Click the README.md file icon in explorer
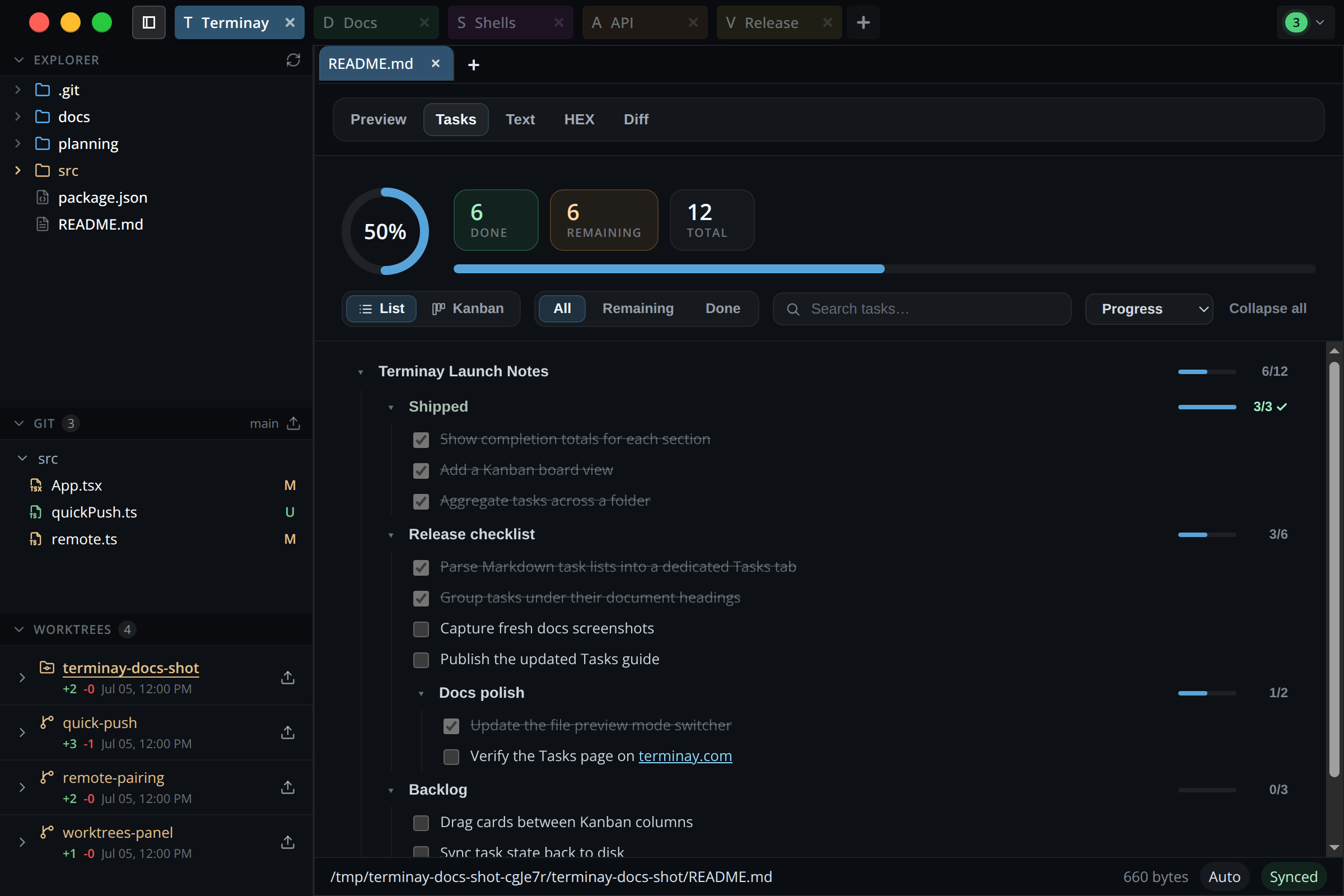Image resolution: width=1344 pixels, height=896 pixels. click(x=43, y=224)
